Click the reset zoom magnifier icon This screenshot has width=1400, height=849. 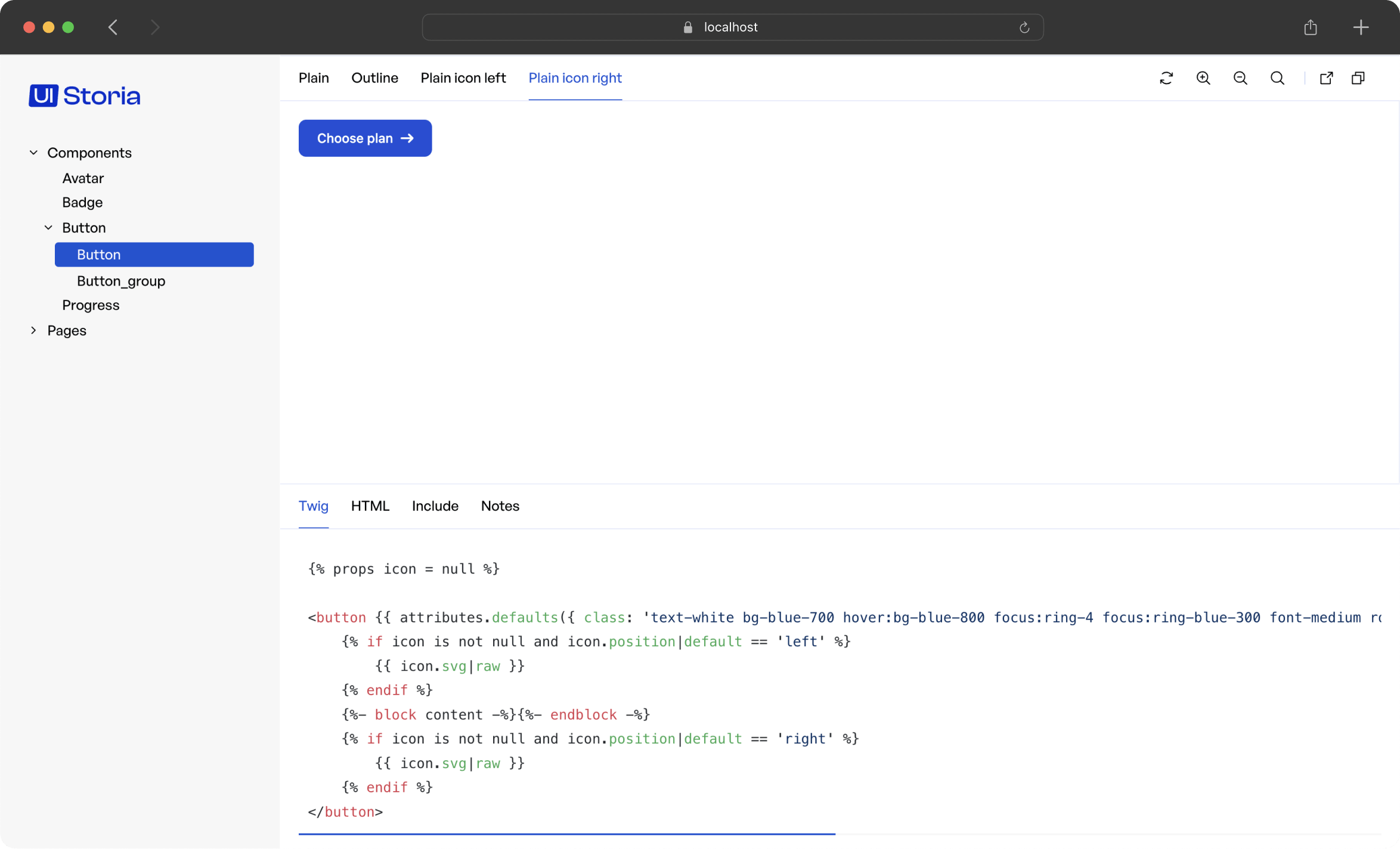tap(1277, 78)
